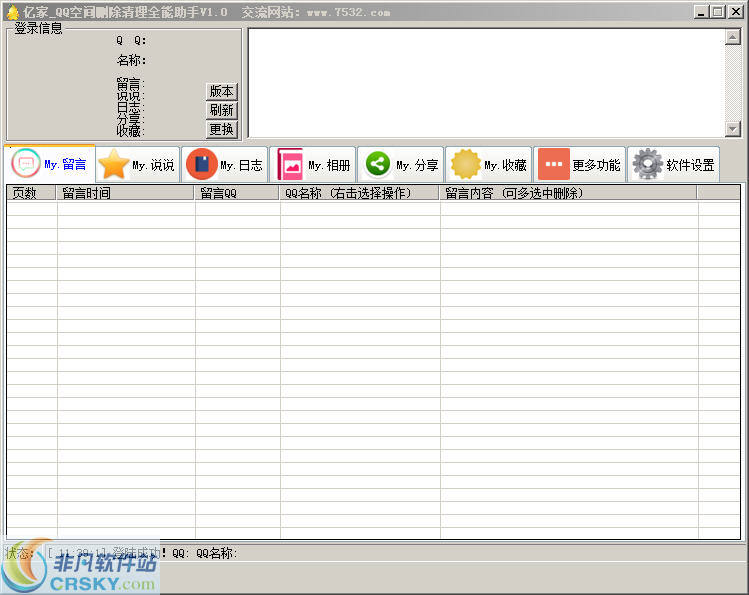This screenshot has width=749, height=595.
Task: Sort by the 留言时间 column header
Action: [126, 193]
